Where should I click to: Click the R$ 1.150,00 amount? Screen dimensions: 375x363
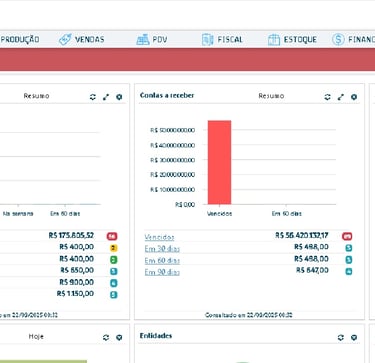tap(75, 294)
